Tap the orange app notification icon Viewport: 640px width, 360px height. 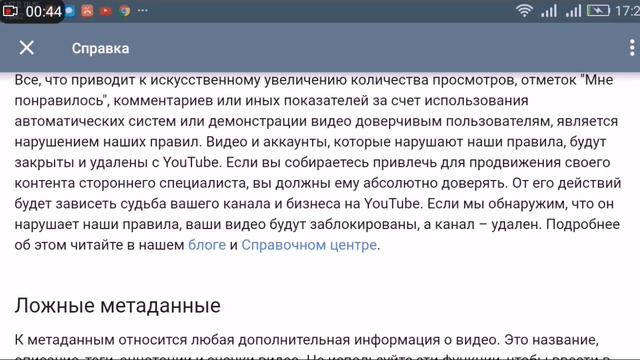(x=87, y=11)
